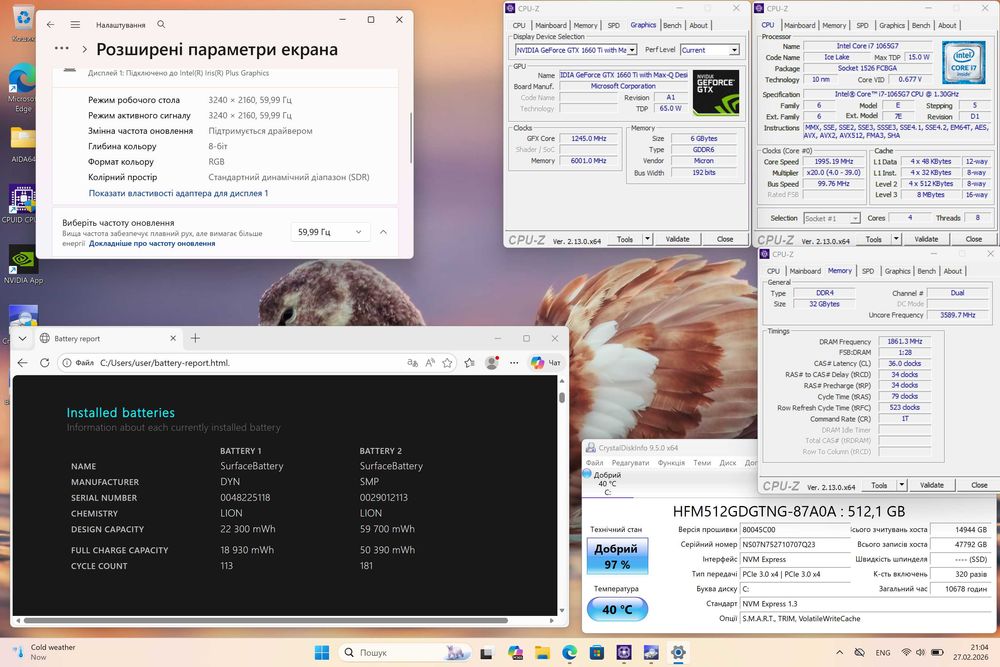Open Copilot Чат button in Edge
This screenshot has width=1000, height=667.
(x=545, y=363)
